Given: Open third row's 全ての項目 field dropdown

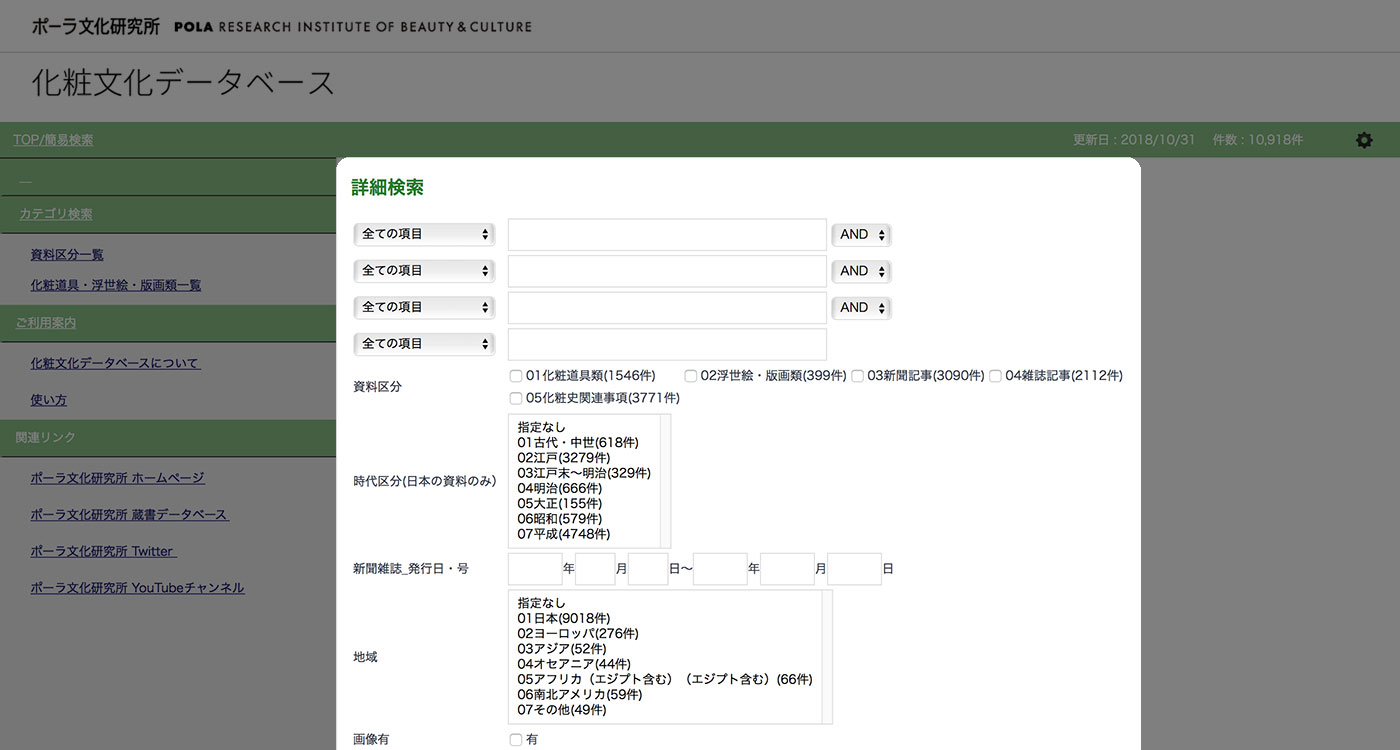Looking at the screenshot, I should point(425,307).
